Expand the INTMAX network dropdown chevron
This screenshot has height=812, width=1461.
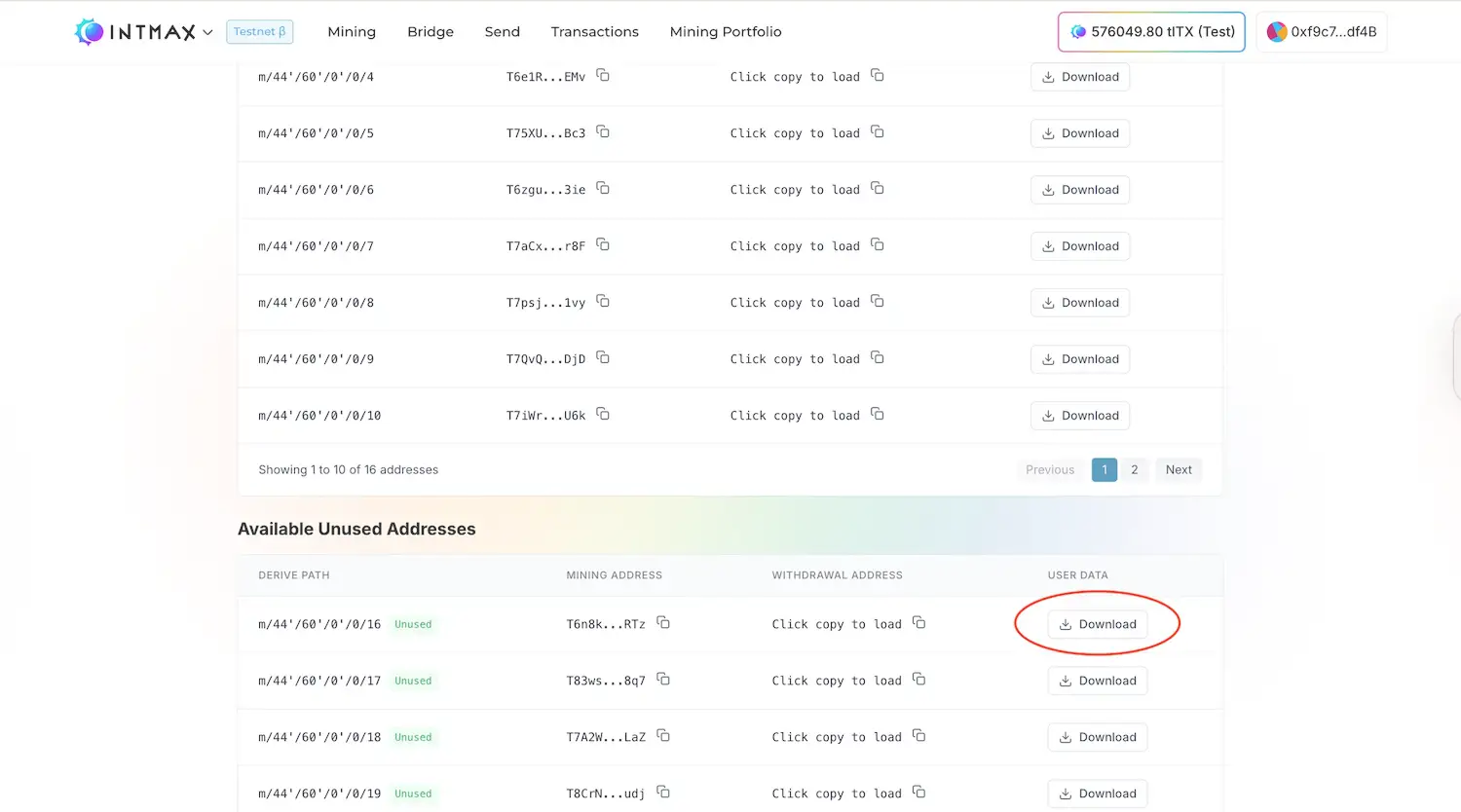tap(207, 32)
